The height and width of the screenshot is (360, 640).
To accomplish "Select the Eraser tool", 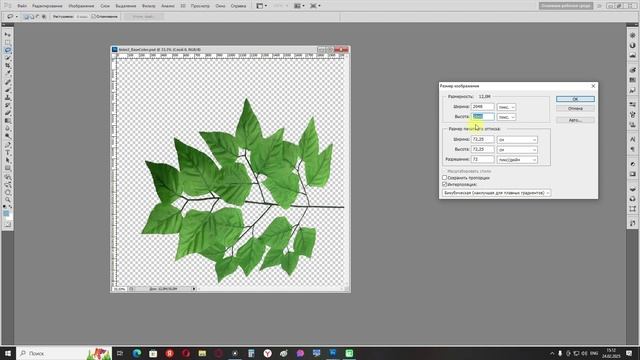I will pyautogui.click(x=8, y=113).
